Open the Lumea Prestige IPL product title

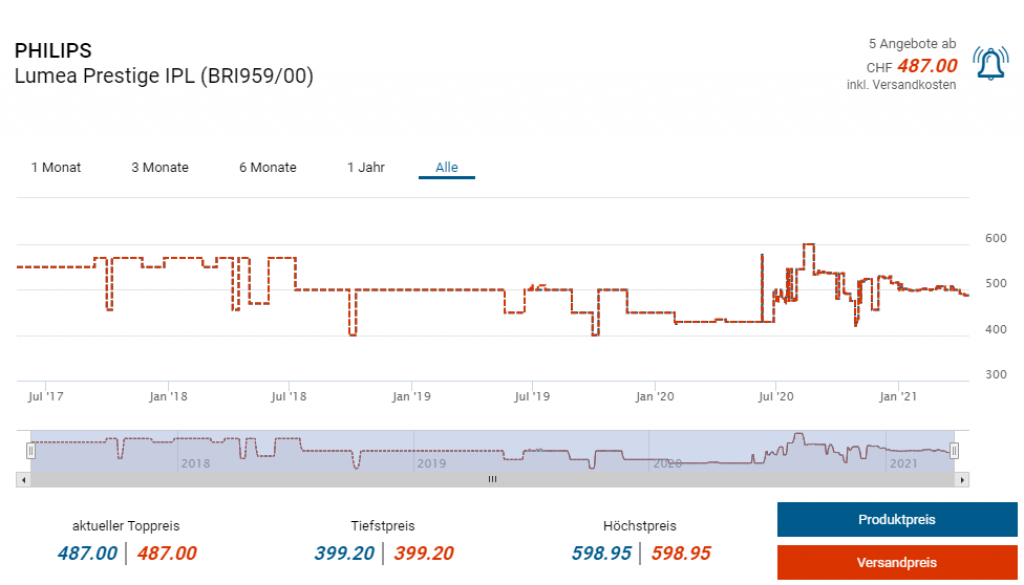tap(164, 76)
